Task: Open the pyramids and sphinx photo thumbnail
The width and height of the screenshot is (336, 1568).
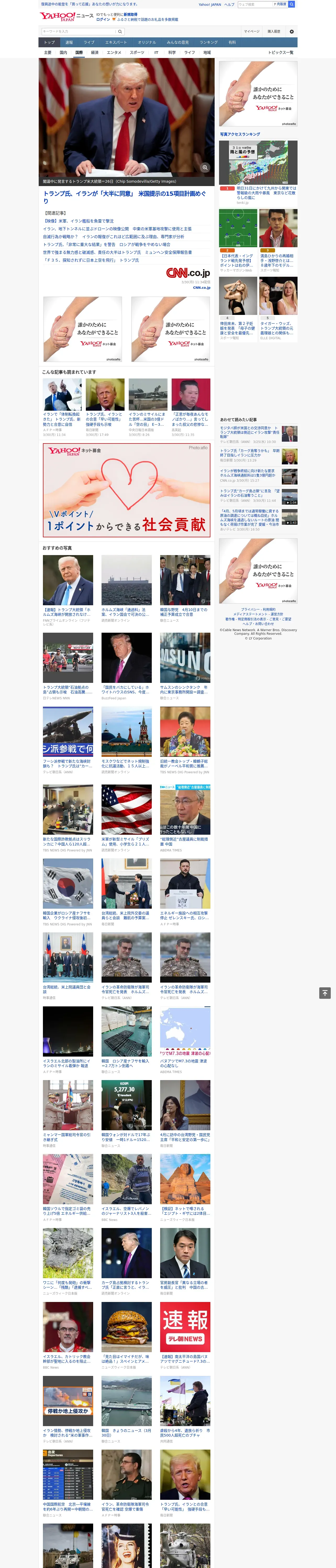Action: click(185, 1180)
